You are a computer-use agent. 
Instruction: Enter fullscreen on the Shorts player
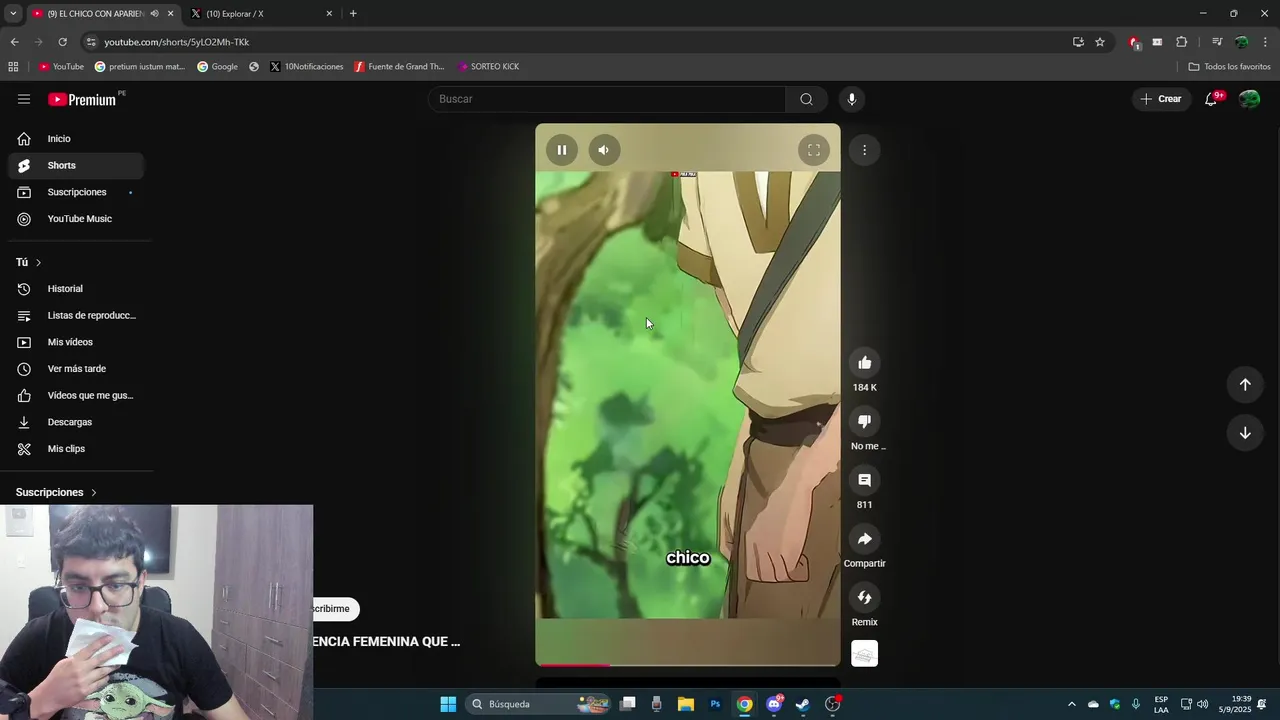click(814, 150)
